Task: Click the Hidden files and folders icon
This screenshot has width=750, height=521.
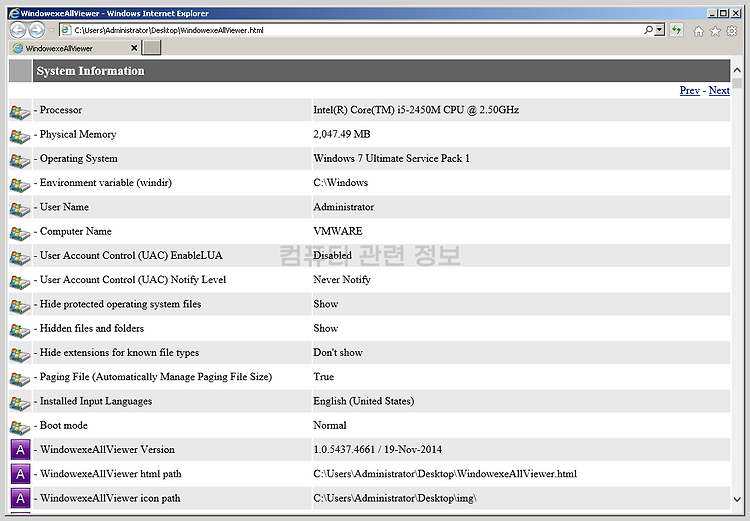Action: click(20, 331)
